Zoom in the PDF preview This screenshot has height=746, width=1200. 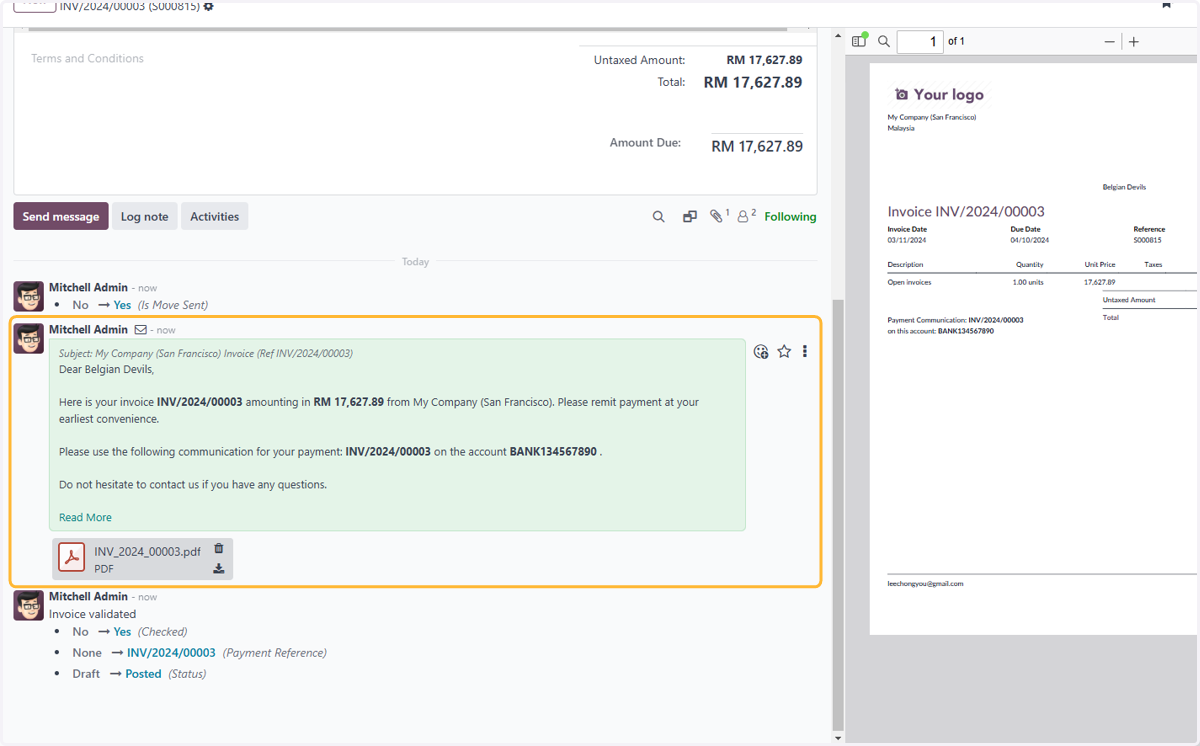point(1134,41)
